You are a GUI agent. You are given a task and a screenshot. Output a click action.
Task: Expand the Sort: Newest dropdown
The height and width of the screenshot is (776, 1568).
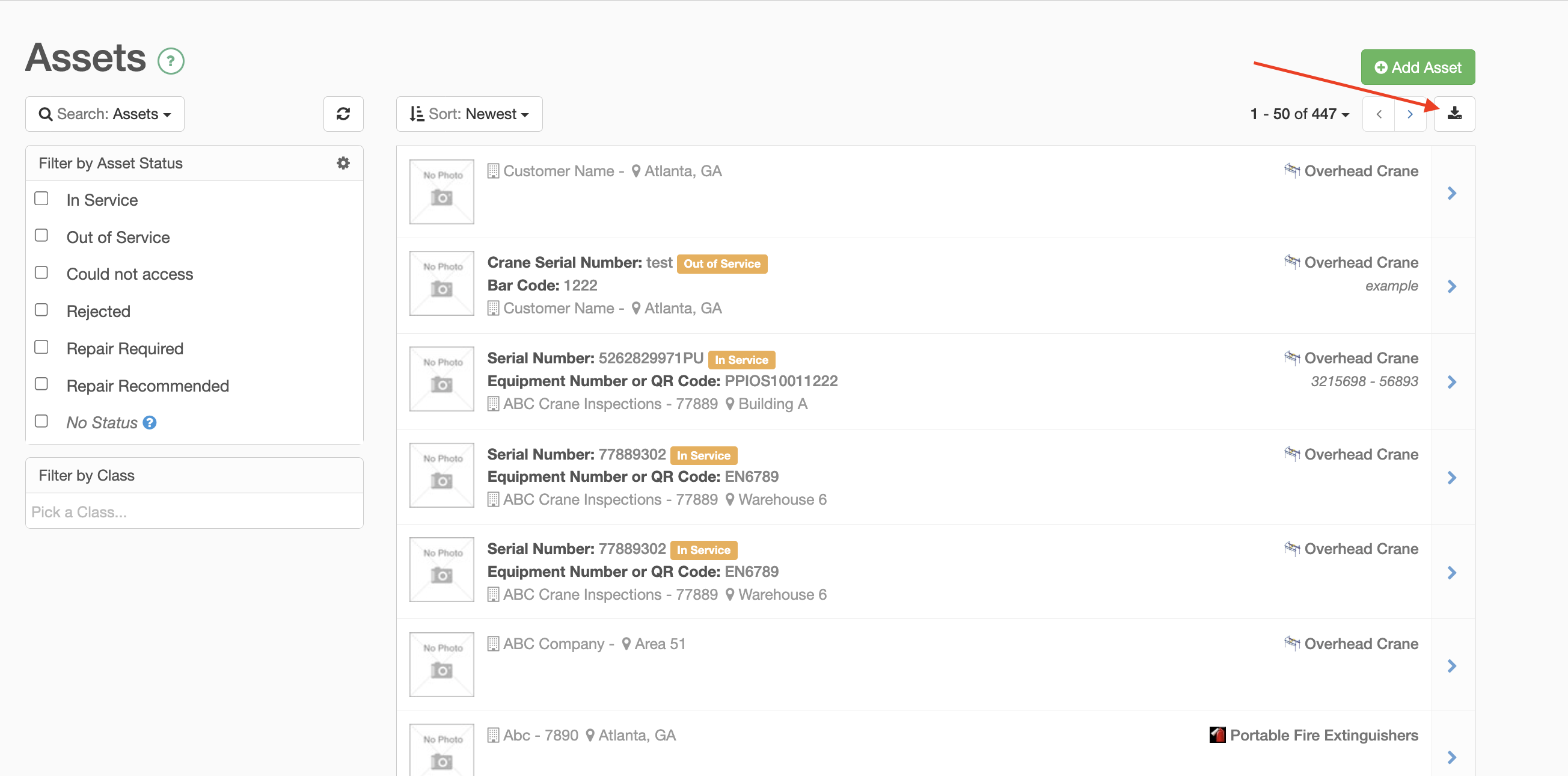click(x=470, y=114)
